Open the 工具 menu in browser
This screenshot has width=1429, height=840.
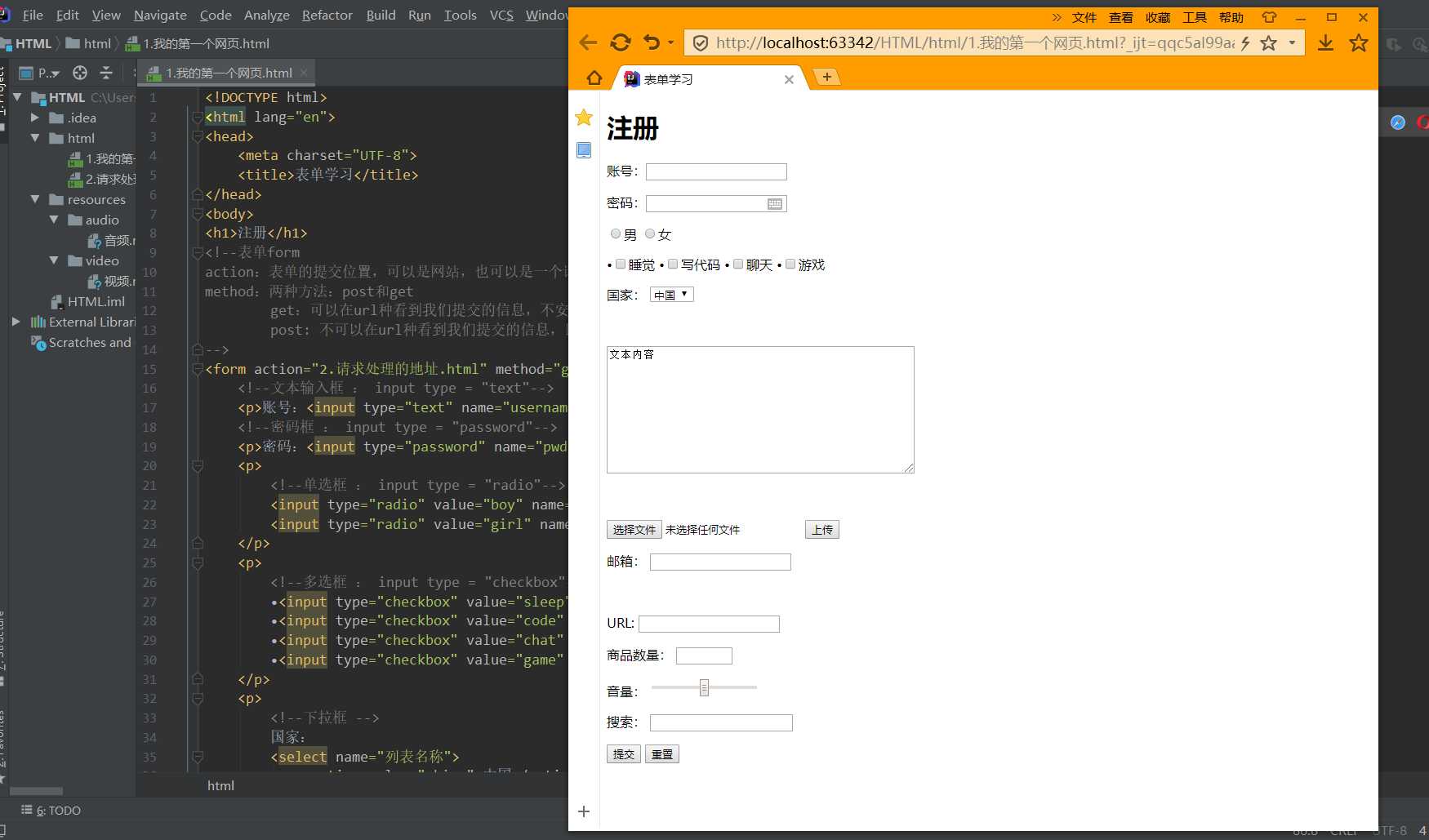point(1195,17)
